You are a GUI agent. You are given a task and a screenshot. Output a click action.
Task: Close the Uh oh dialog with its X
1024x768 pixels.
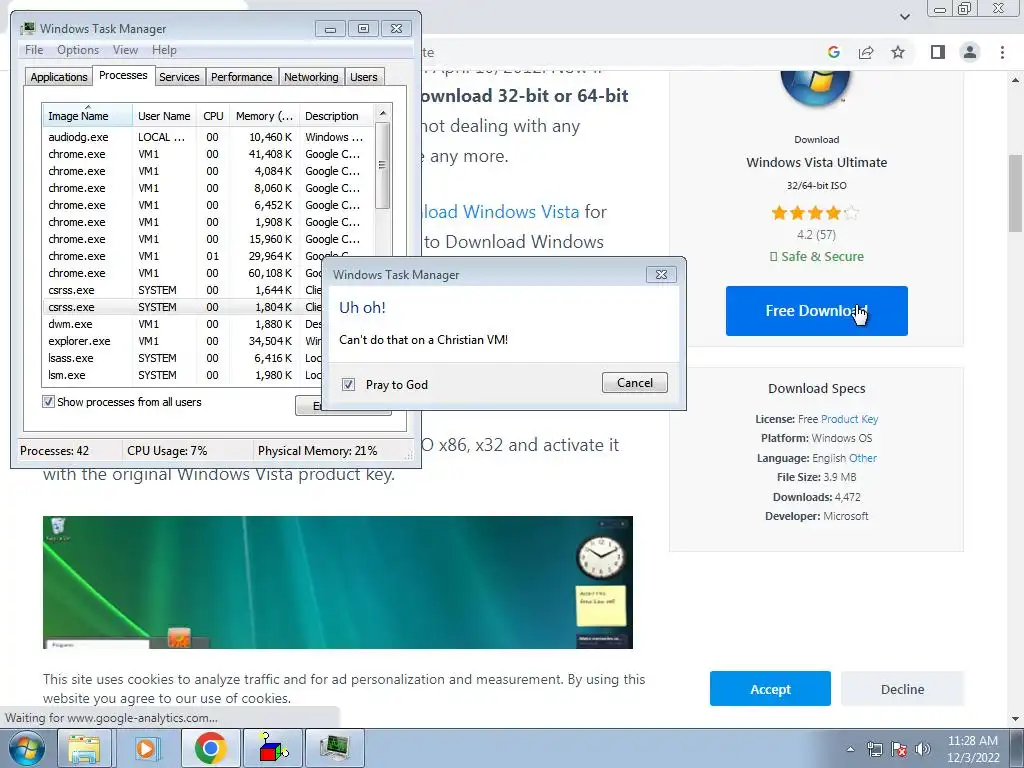(661, 274)
